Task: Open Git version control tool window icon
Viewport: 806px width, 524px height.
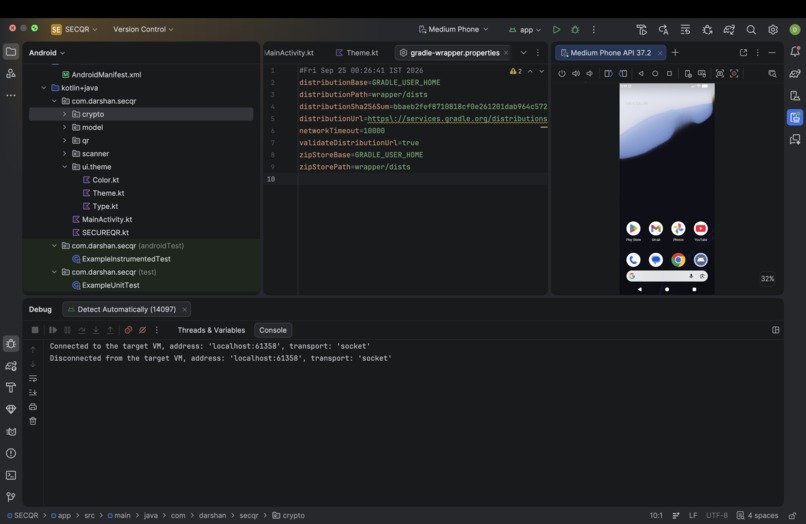Action: pyautogui.click(x=11, y=497)
